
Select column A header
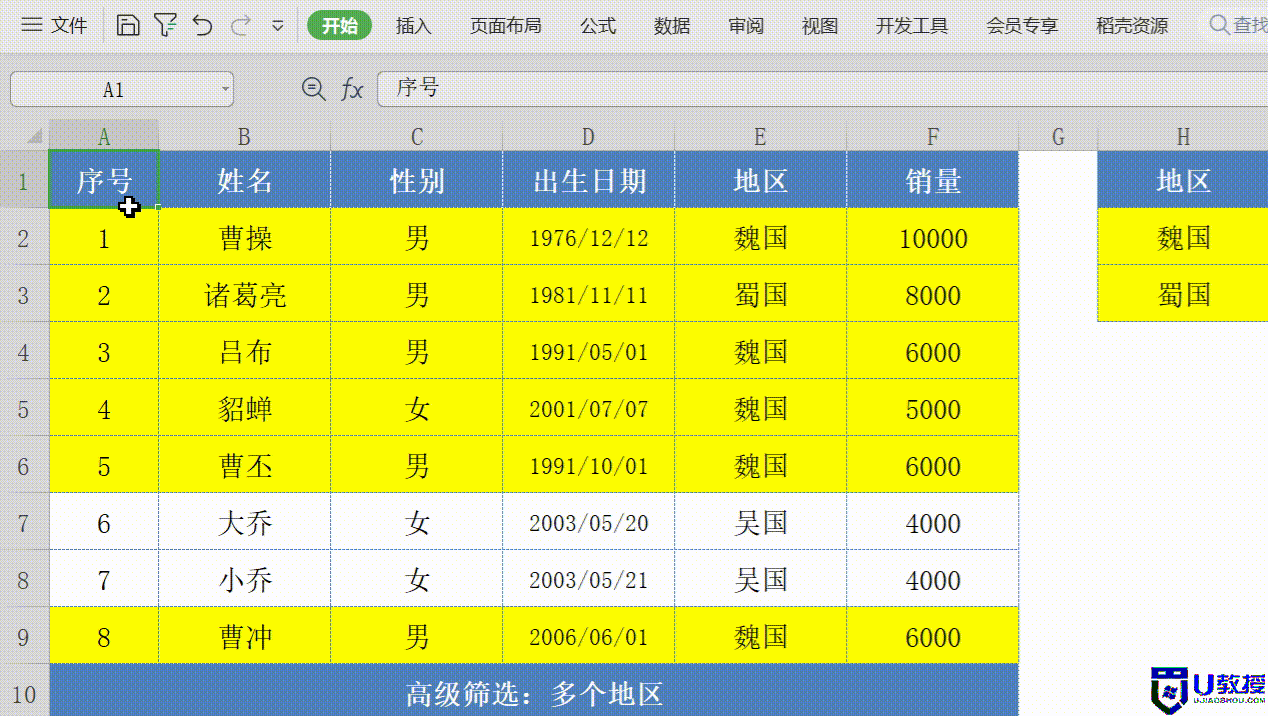click(104, 136)
